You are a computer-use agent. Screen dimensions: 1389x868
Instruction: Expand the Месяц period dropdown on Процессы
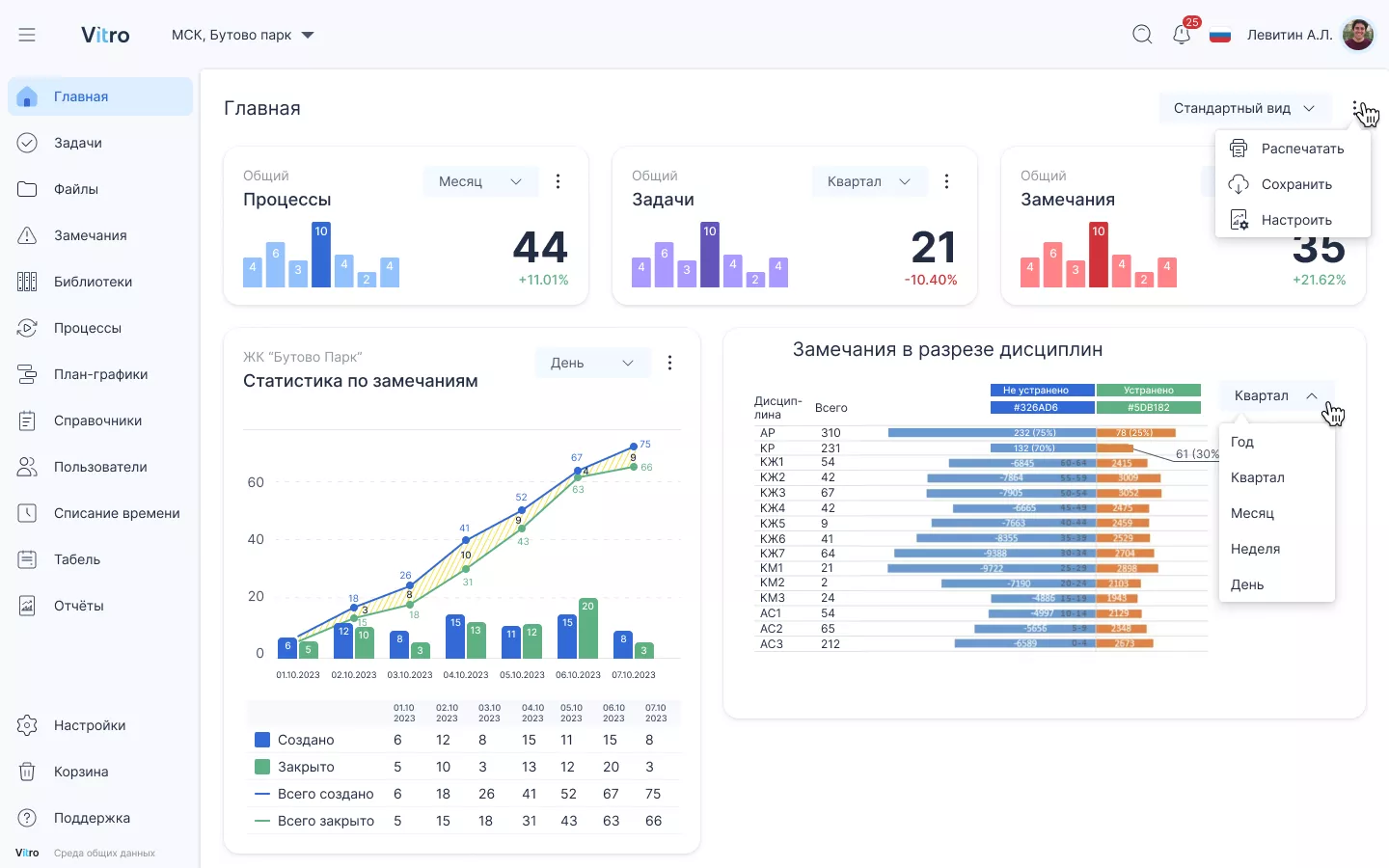coord(479,181)
